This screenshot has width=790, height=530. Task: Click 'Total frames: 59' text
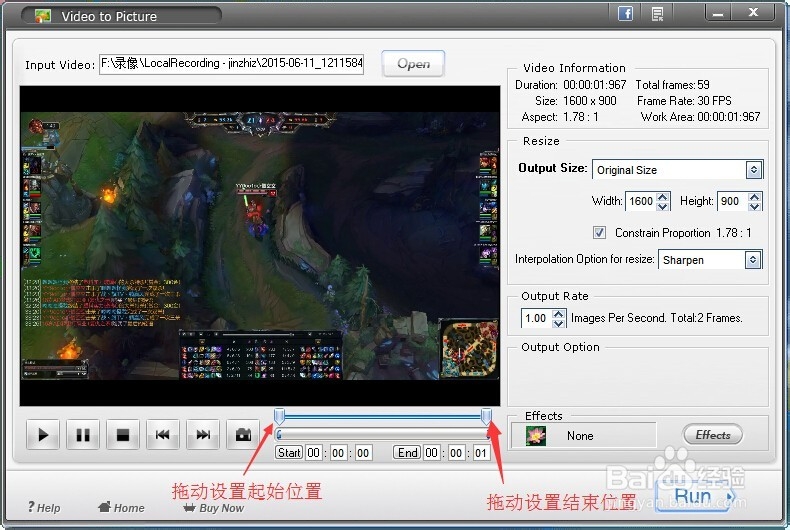[x=672, y=85]
